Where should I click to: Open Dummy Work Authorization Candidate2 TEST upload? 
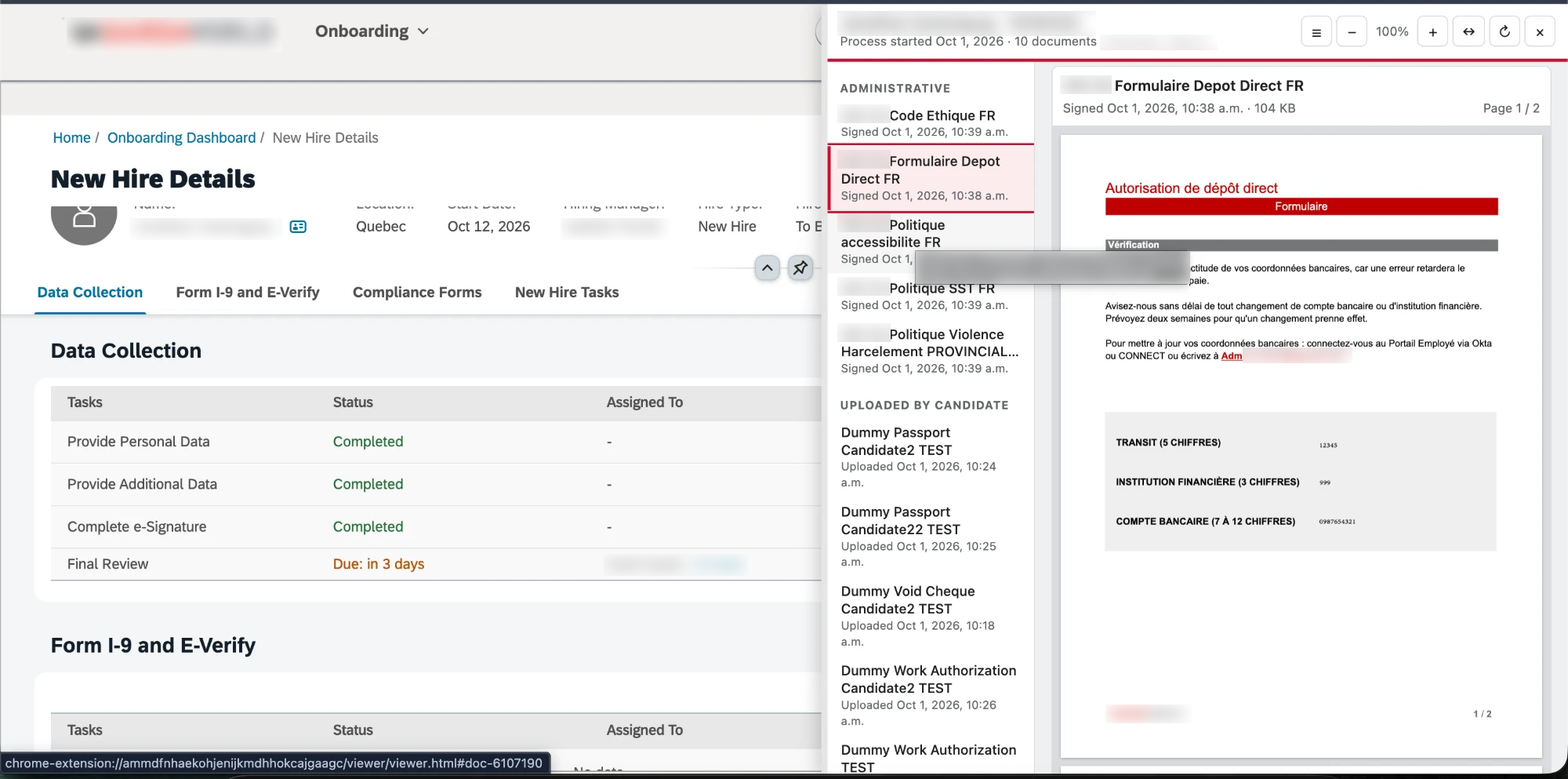click(x=931, y=695)
